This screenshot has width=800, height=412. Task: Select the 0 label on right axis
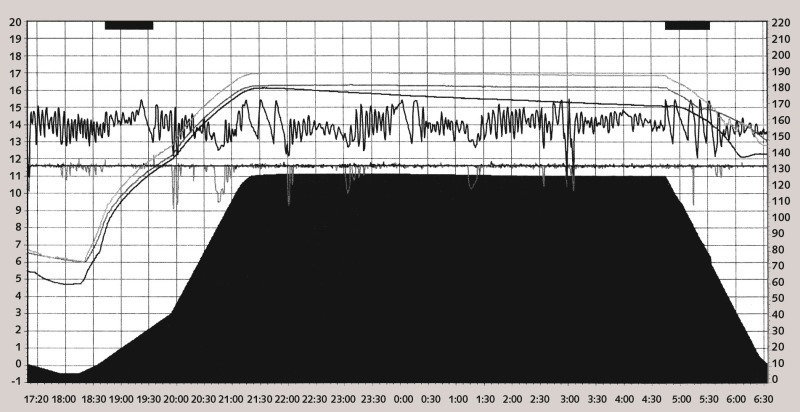[x=775, y=381]
